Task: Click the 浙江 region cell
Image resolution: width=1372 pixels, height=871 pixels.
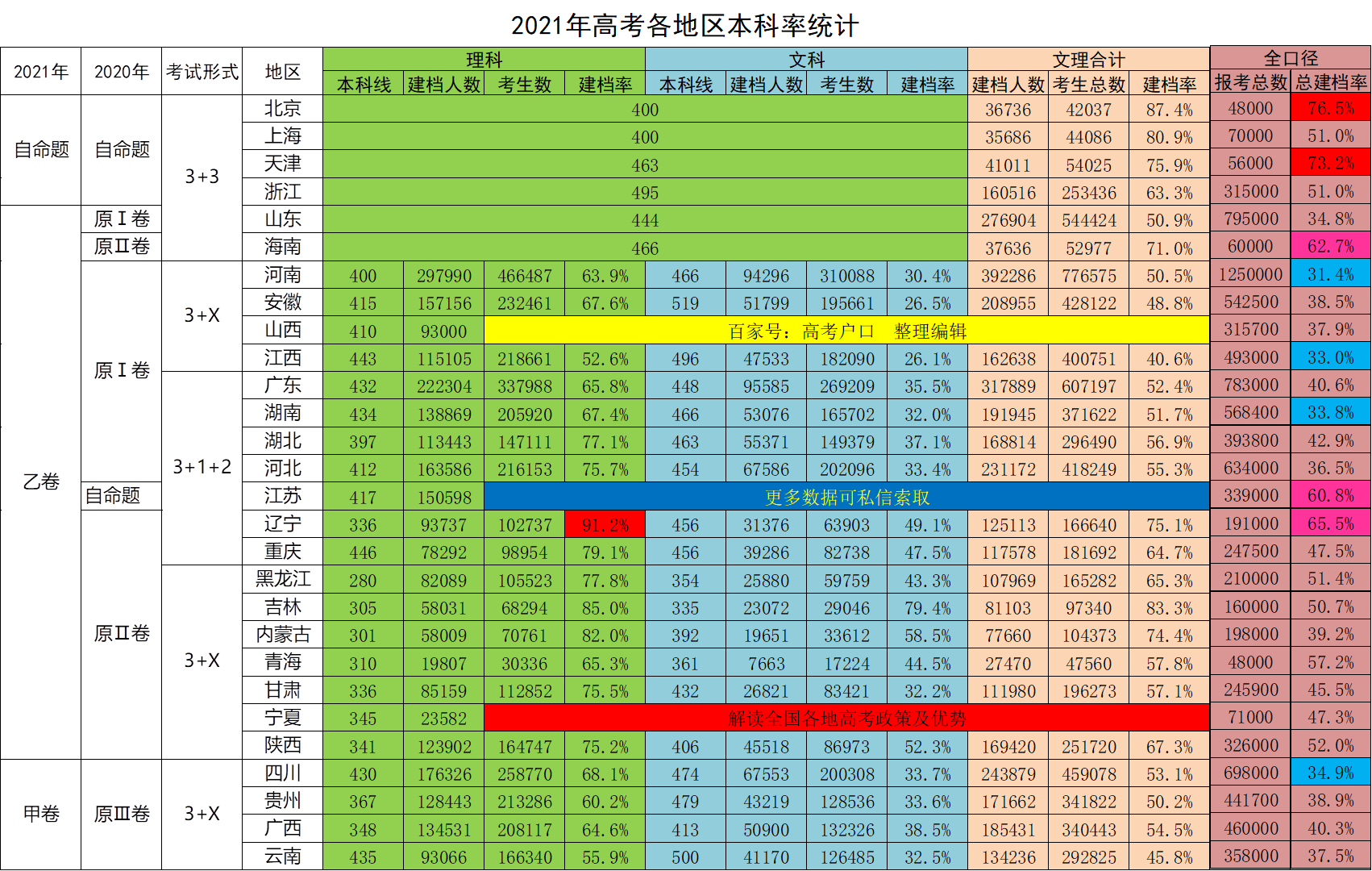Action: tap(283, 192)
